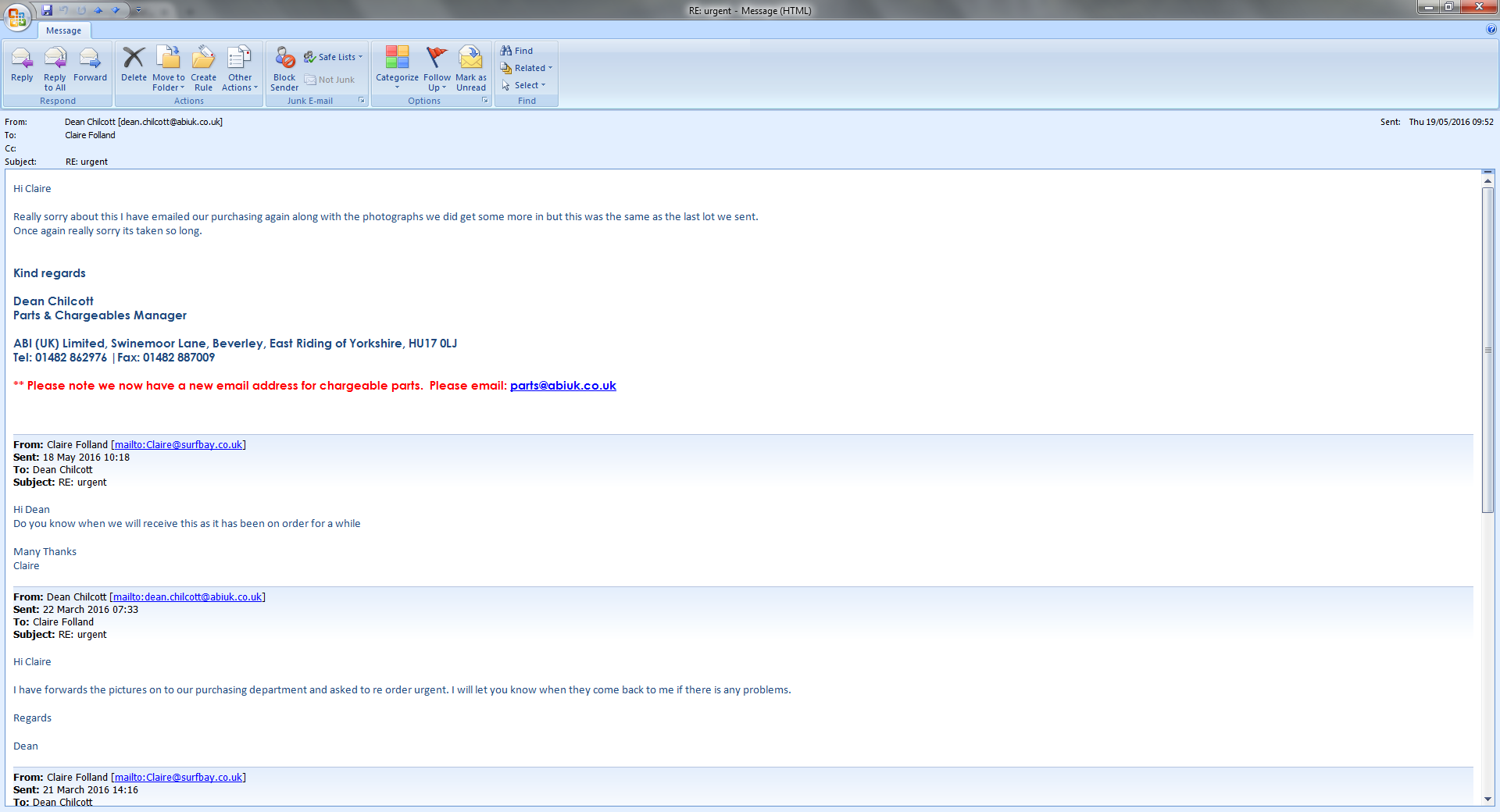This screenshot has width=1500, height=812.
Task: Click Claire's mailto link in 18 May header
Action: point(178,445)
